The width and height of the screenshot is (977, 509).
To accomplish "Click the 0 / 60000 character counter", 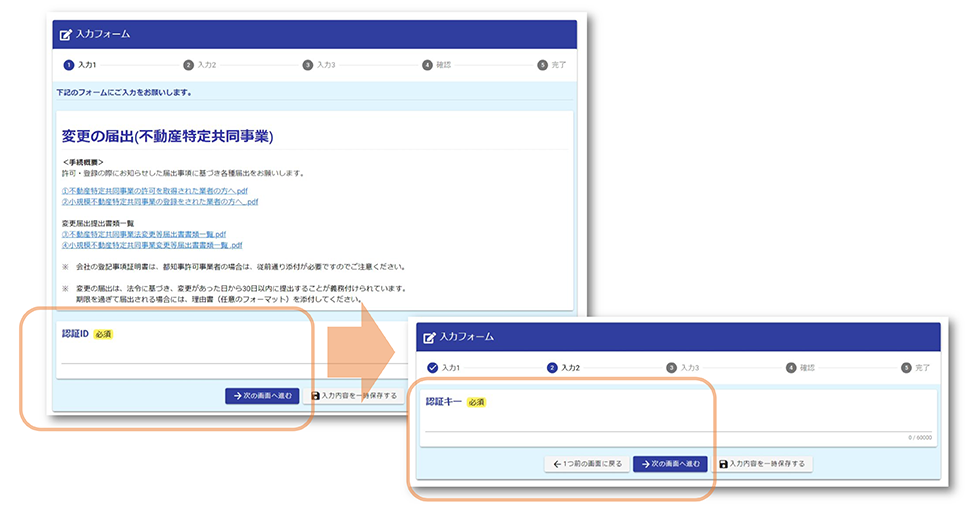I will 920,438.
